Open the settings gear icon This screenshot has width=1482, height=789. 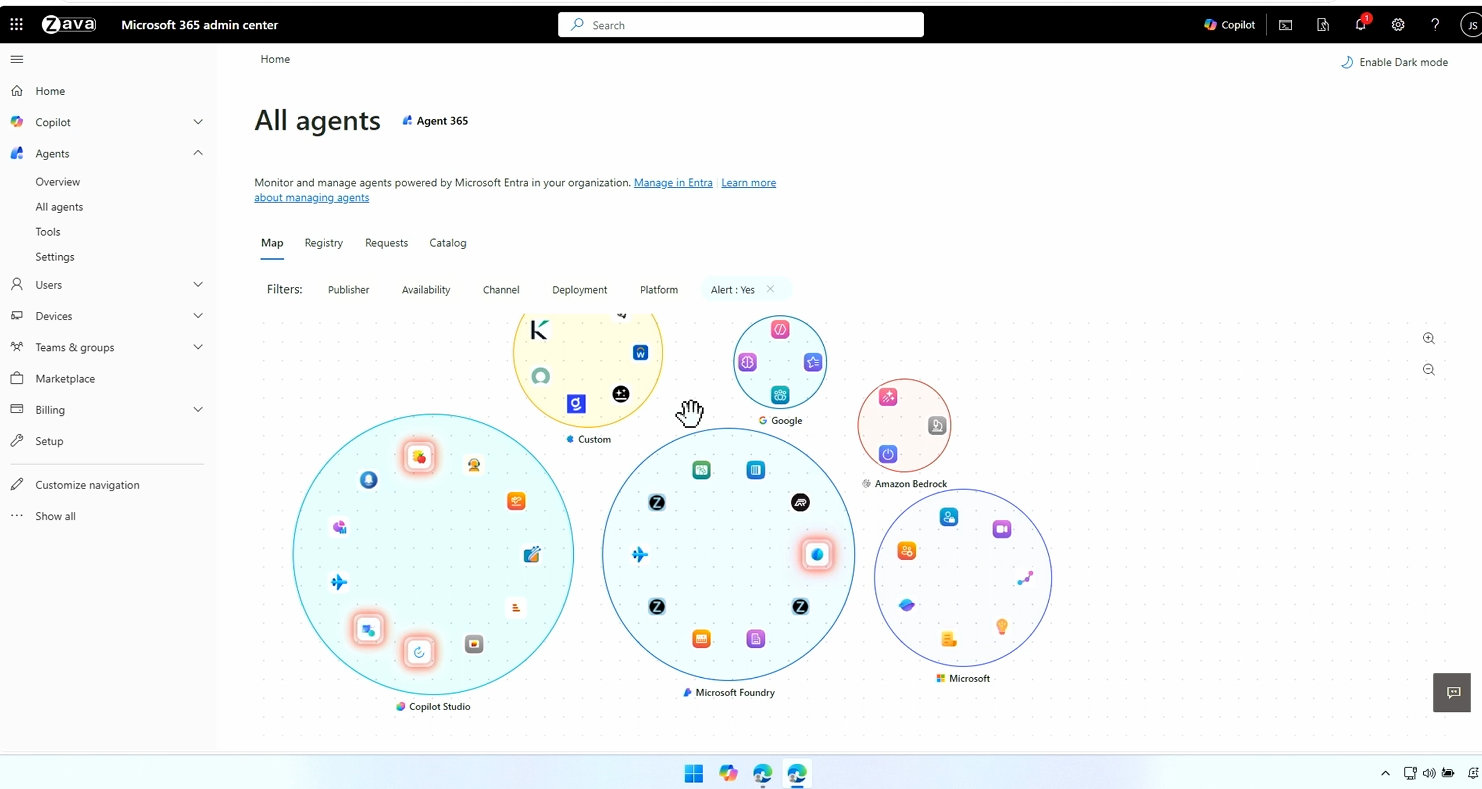[x=1398, y=25]
